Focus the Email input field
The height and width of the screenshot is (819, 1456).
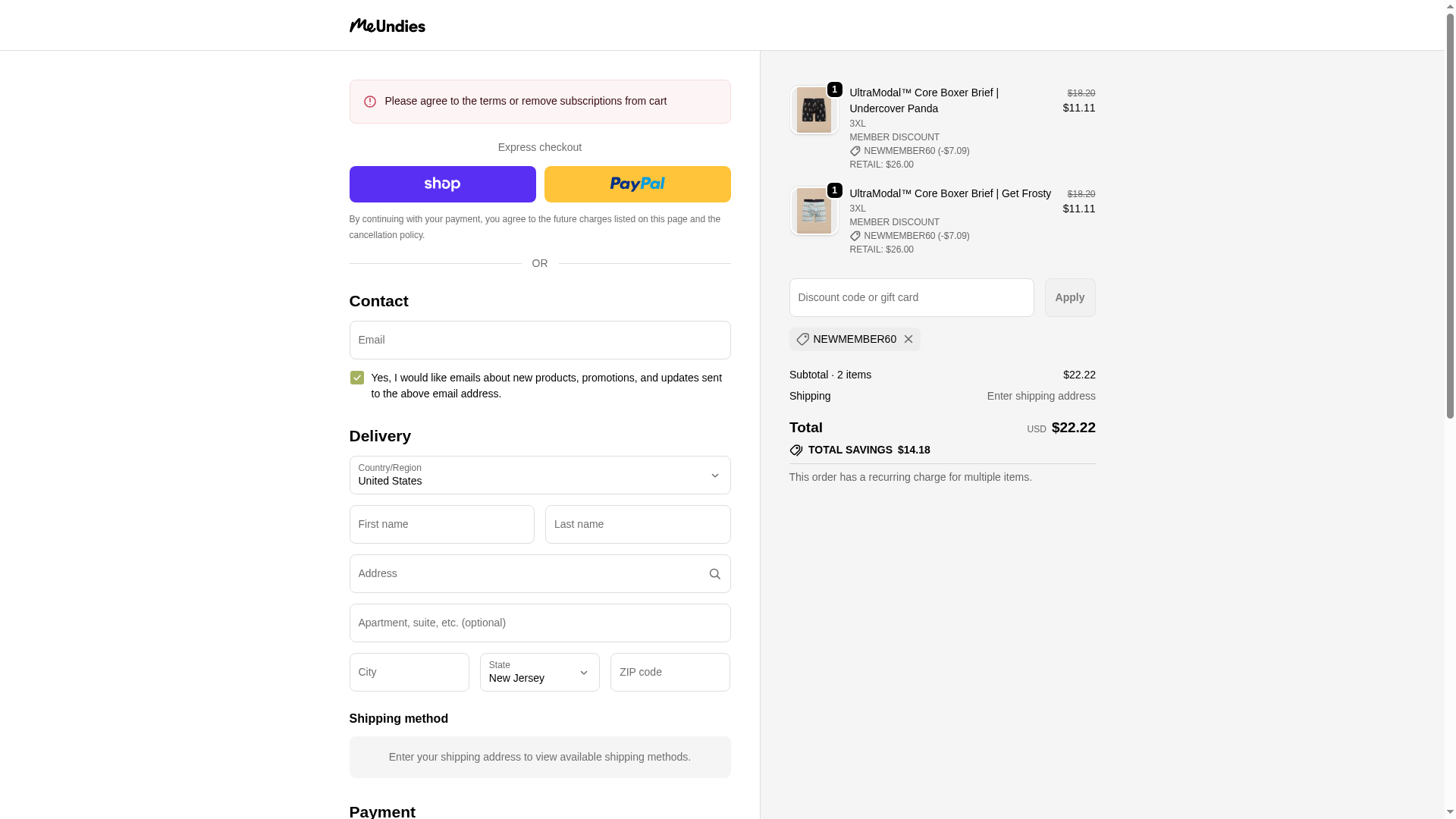539,340
